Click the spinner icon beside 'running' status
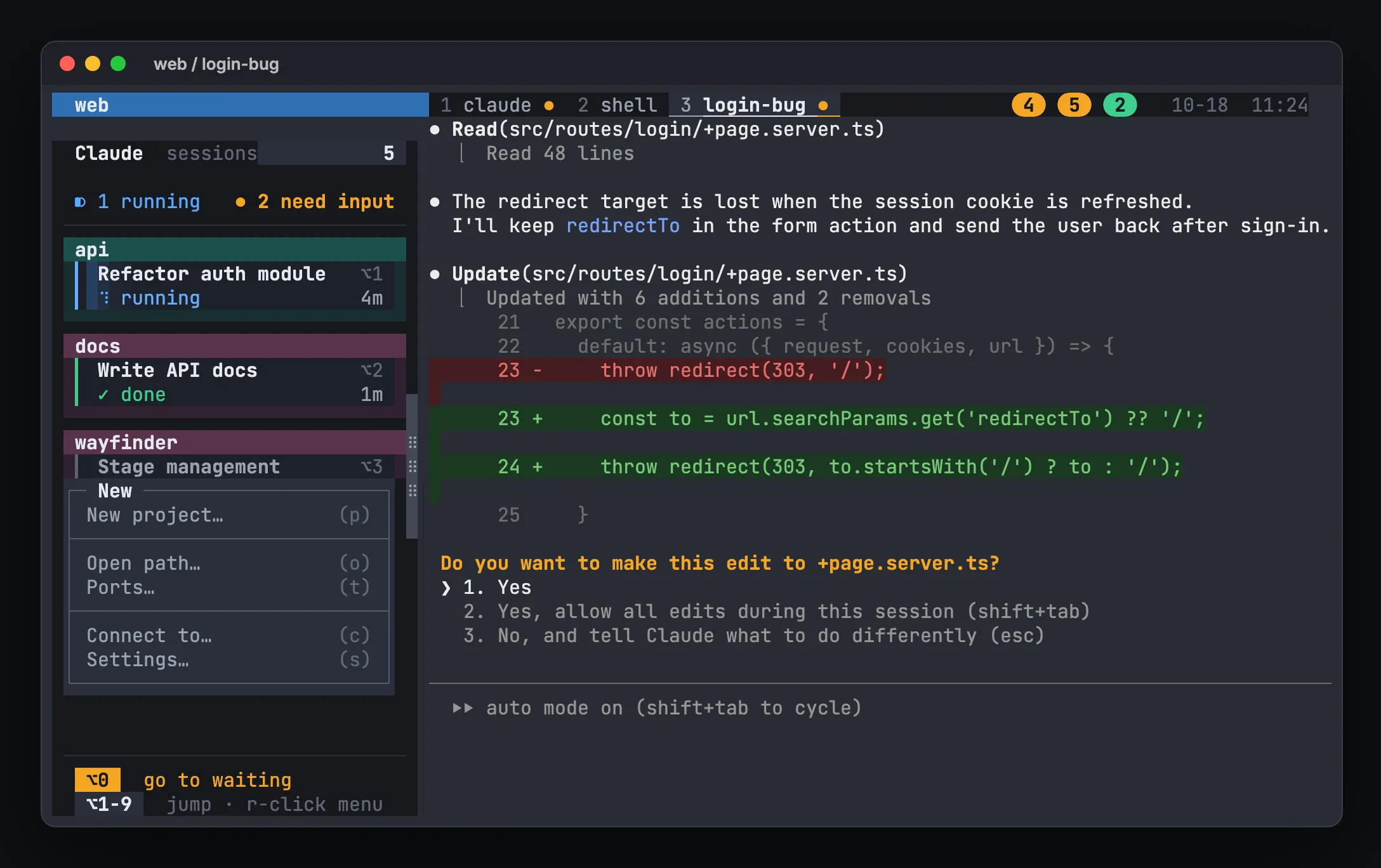This screenshot has width=1381, height=868. pos(105,298)
